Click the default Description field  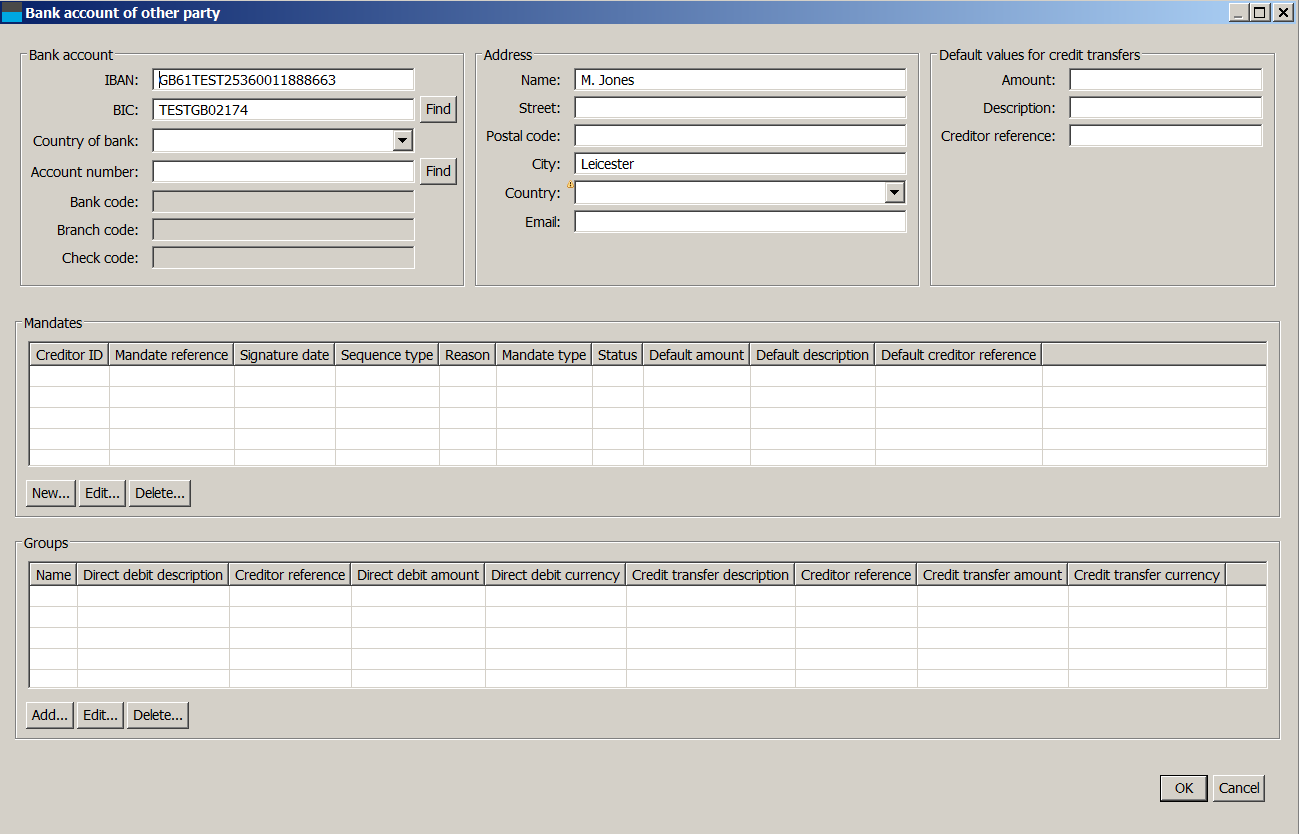tap(1166, 108)
